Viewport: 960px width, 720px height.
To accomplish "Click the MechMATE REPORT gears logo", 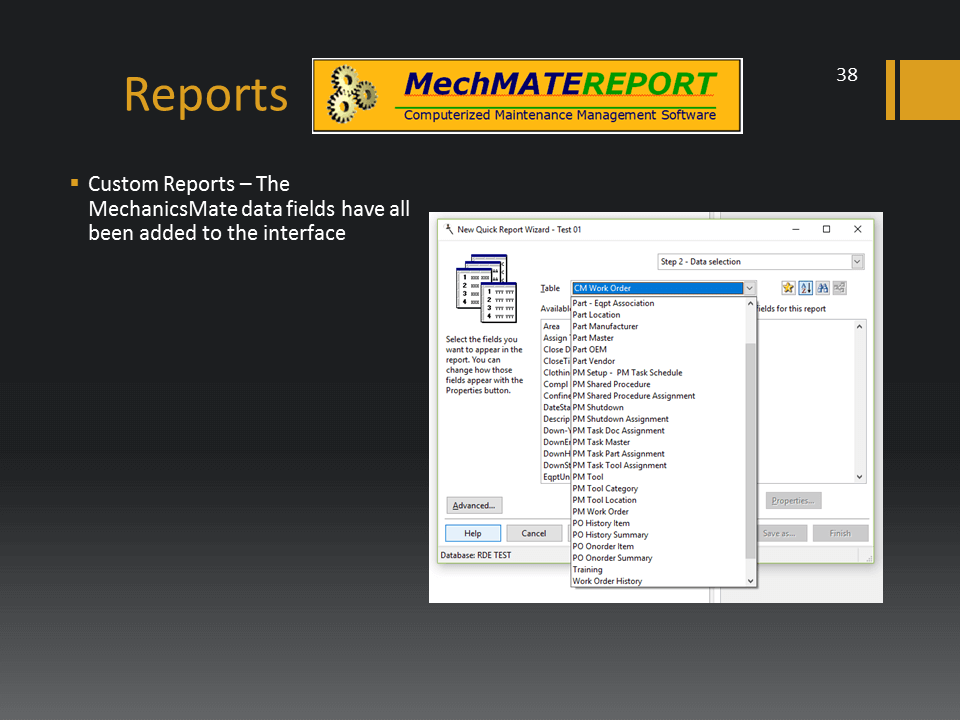I will coord(351,95).
